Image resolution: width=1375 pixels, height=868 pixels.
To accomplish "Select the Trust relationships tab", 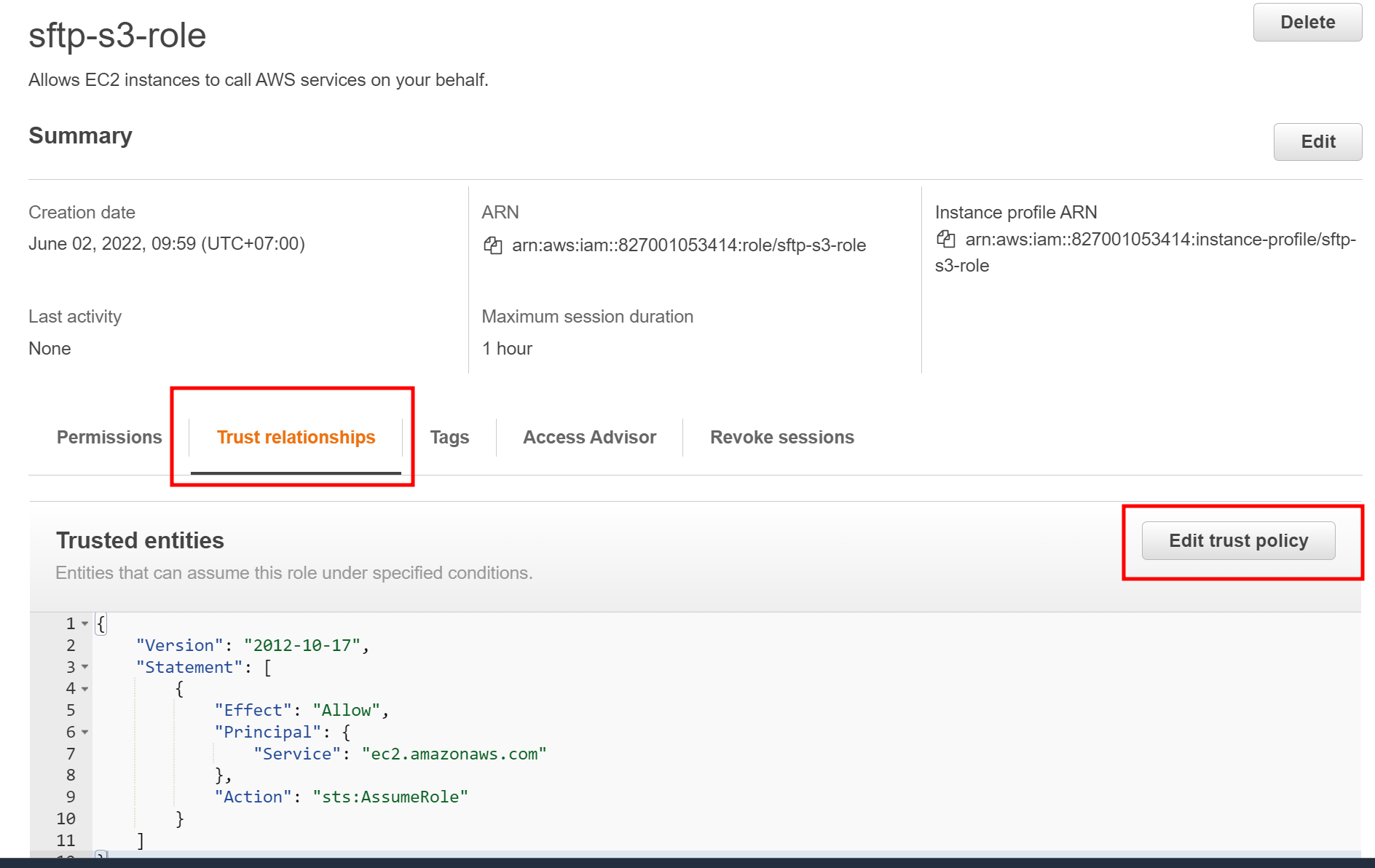I will pos(296,437).
